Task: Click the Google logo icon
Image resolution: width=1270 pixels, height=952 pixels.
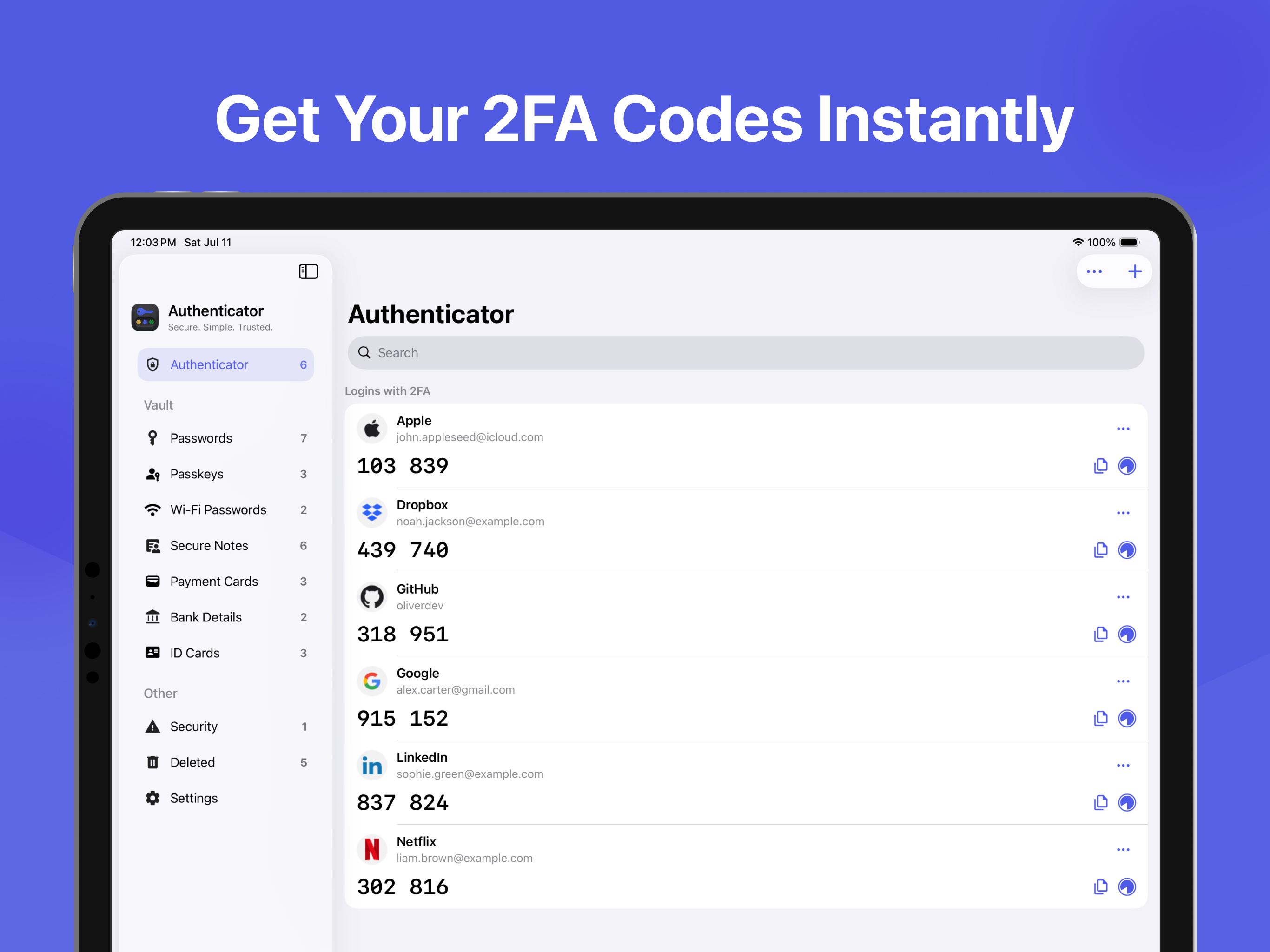Action: point(372,681)
